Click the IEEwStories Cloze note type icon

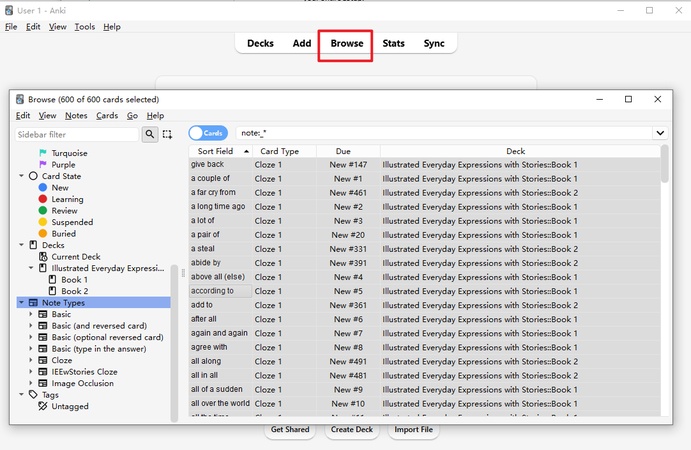tap(43, 372)
